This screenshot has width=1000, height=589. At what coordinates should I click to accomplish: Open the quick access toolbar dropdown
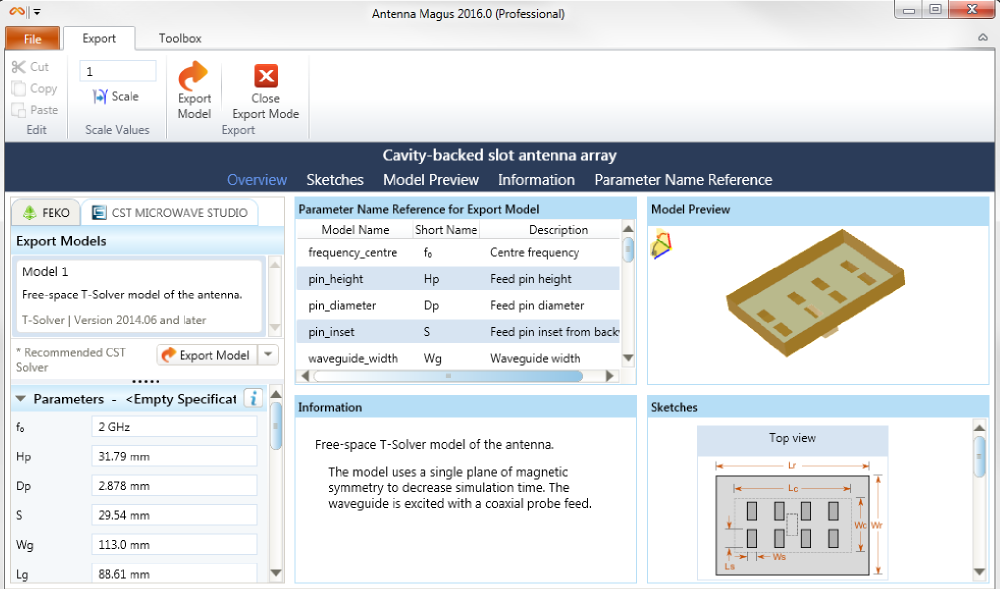(37, 12)
